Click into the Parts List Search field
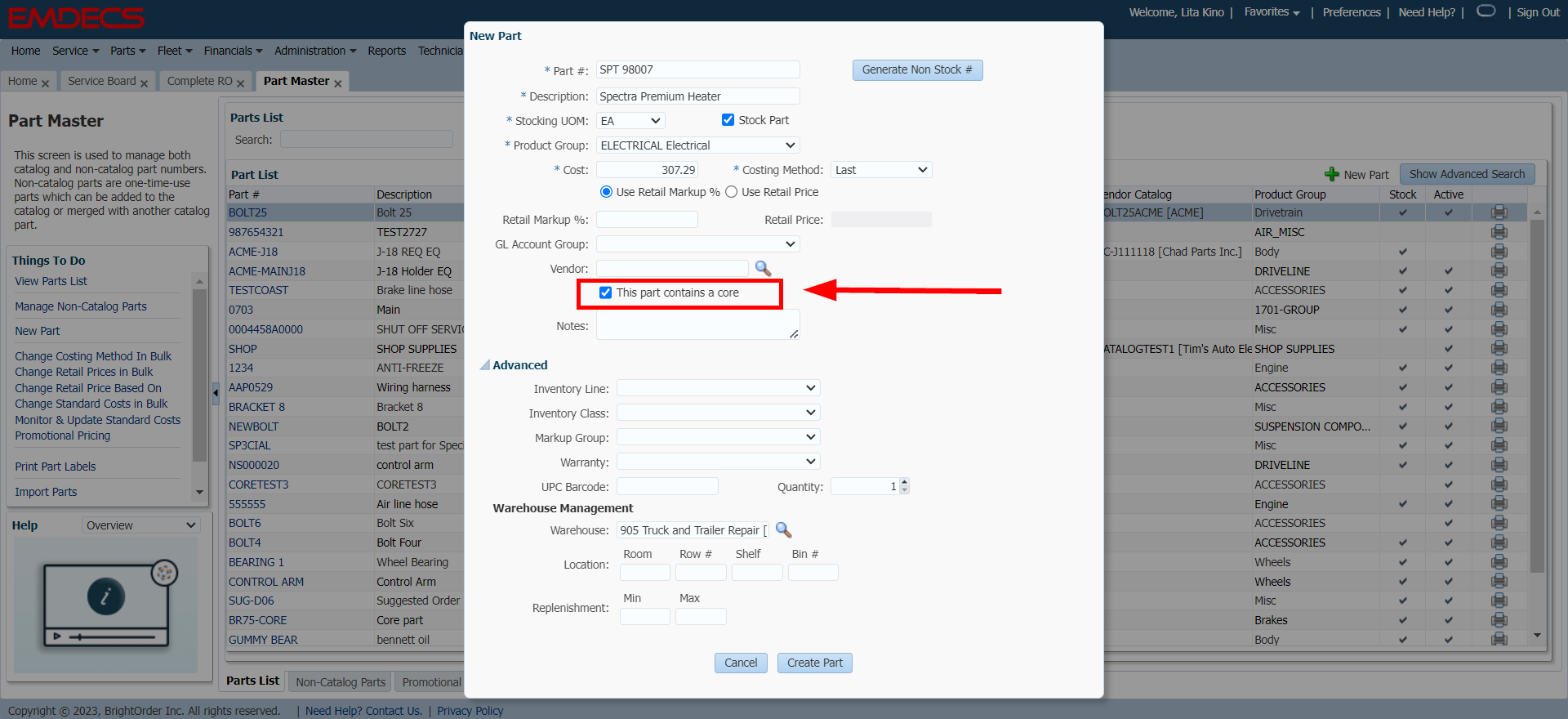Viewport: 1568px width, 719px height. (x=366, y=139)
